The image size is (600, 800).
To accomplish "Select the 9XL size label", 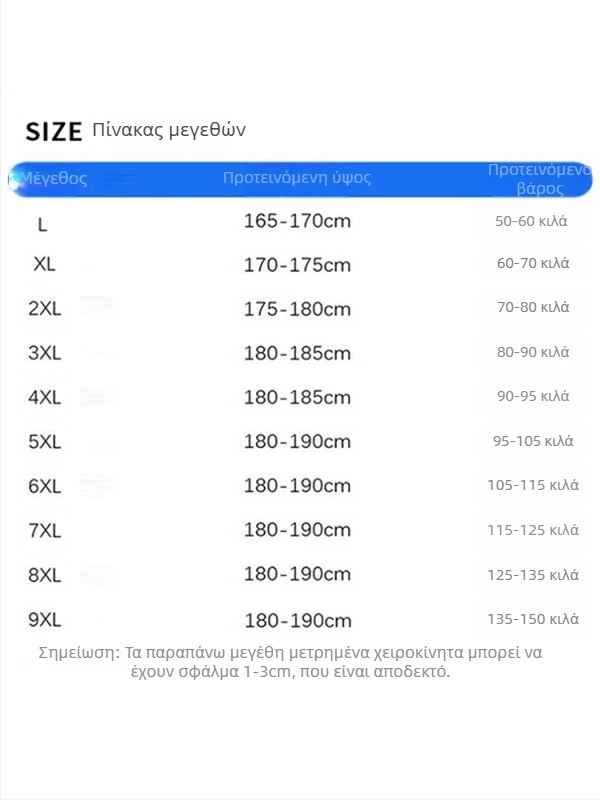I will pyautogui.click(x=45, y=619).
